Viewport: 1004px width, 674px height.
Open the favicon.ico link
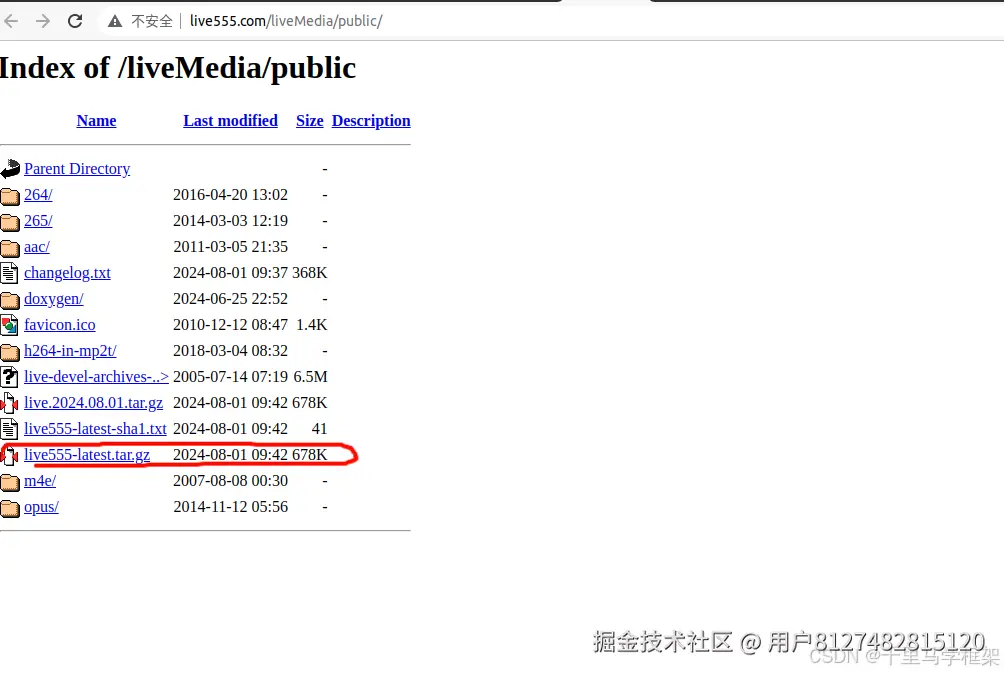pos(60,325)
